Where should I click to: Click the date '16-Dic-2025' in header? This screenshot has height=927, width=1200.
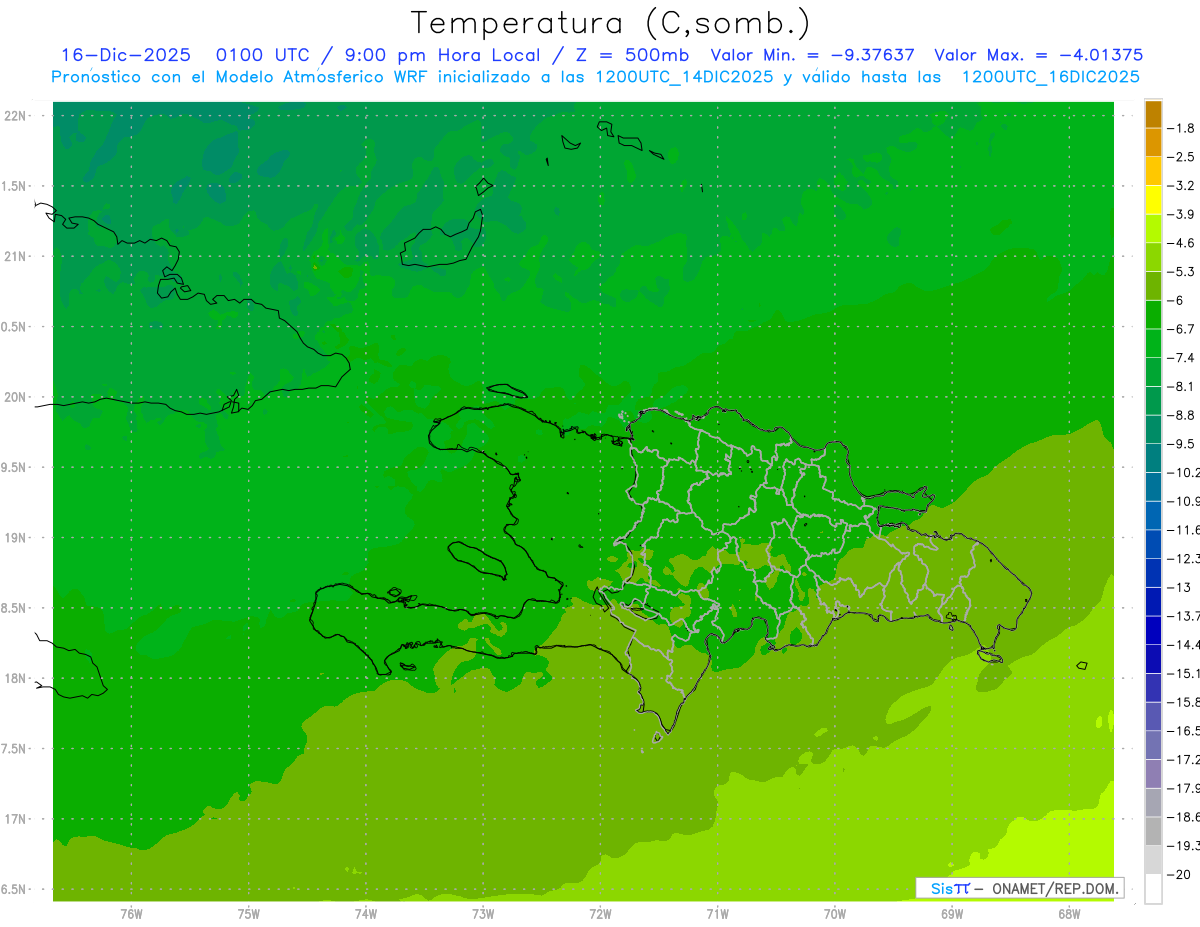coord(126,55)
